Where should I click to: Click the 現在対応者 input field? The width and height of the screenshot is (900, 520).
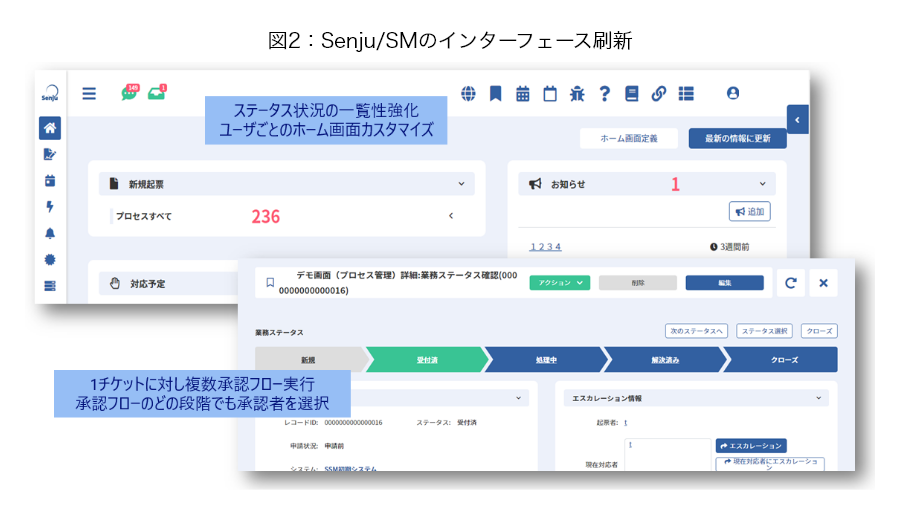pyautogui.click(x=668, y=455)
